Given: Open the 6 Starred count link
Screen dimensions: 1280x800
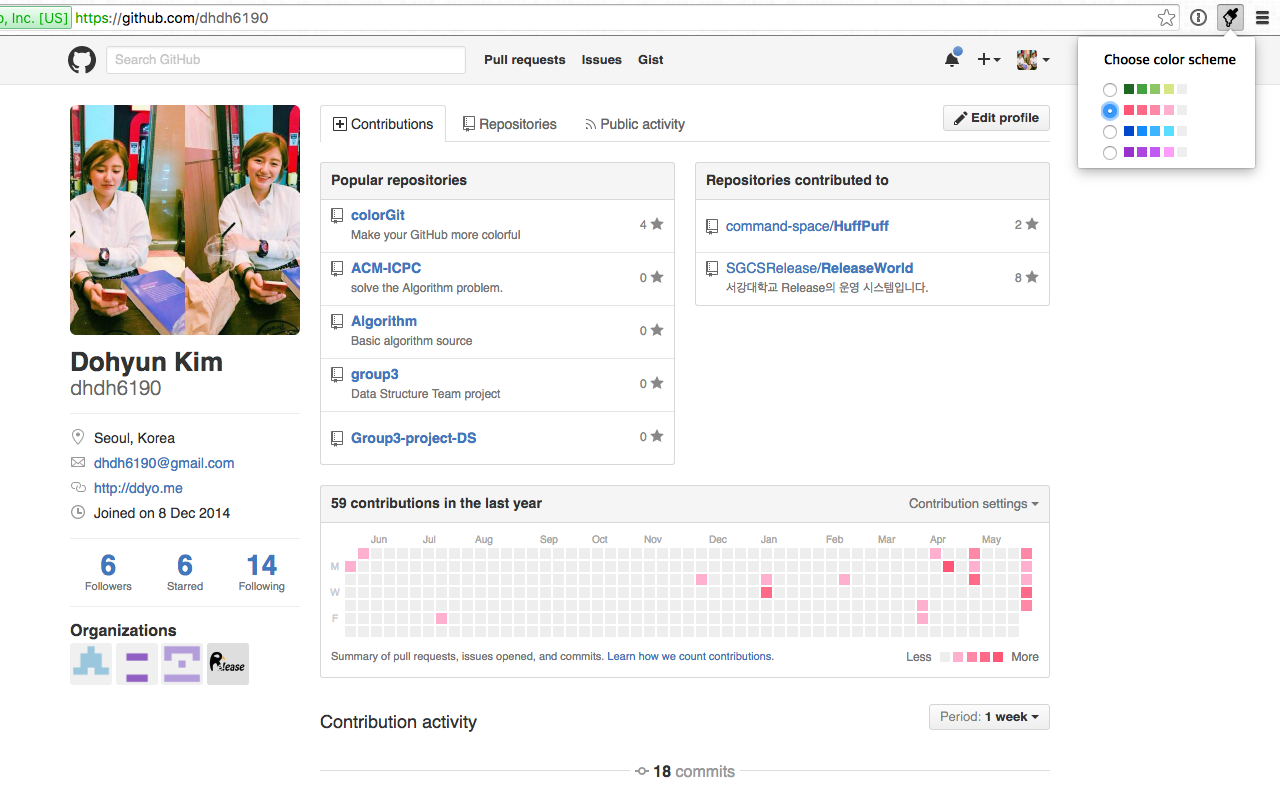Looking at the screenshot, I should (185, 572).
